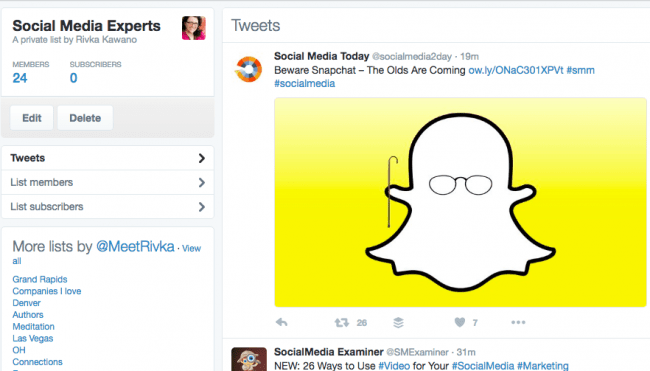
Task: Retweet the Beware Snapchat tweet
Action: pyautogui.click(x=342, y=322)
